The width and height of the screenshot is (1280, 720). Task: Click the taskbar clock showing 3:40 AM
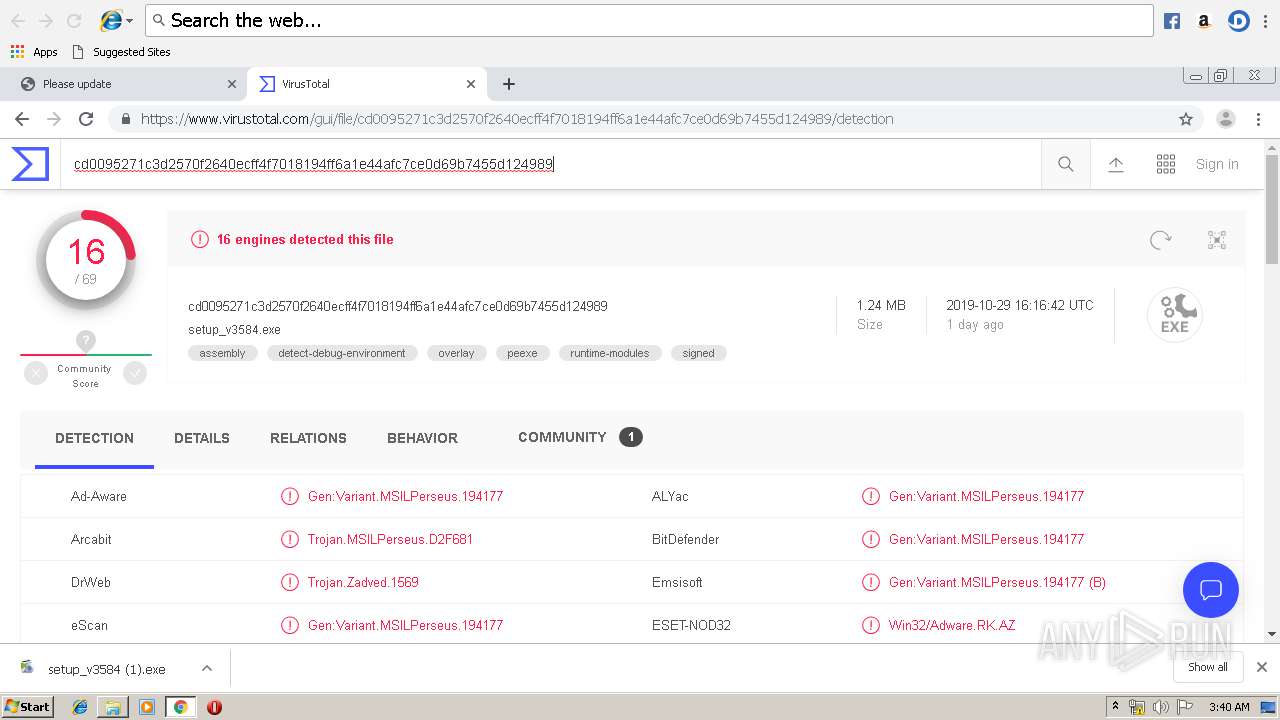click(1229, 707)
